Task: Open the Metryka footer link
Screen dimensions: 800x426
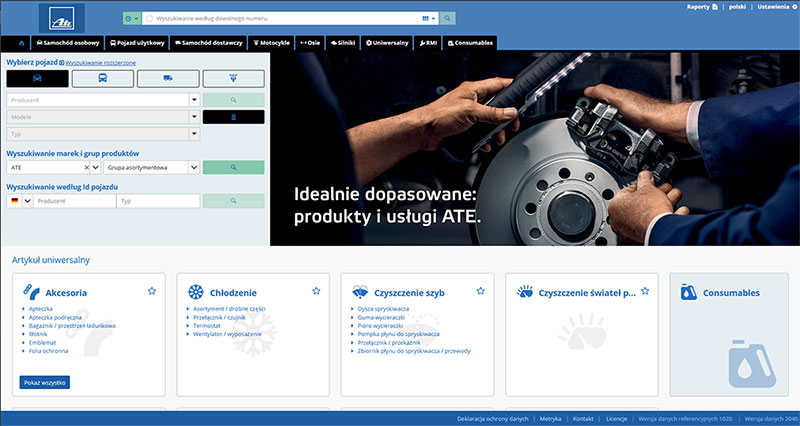Action: (551, 419)
